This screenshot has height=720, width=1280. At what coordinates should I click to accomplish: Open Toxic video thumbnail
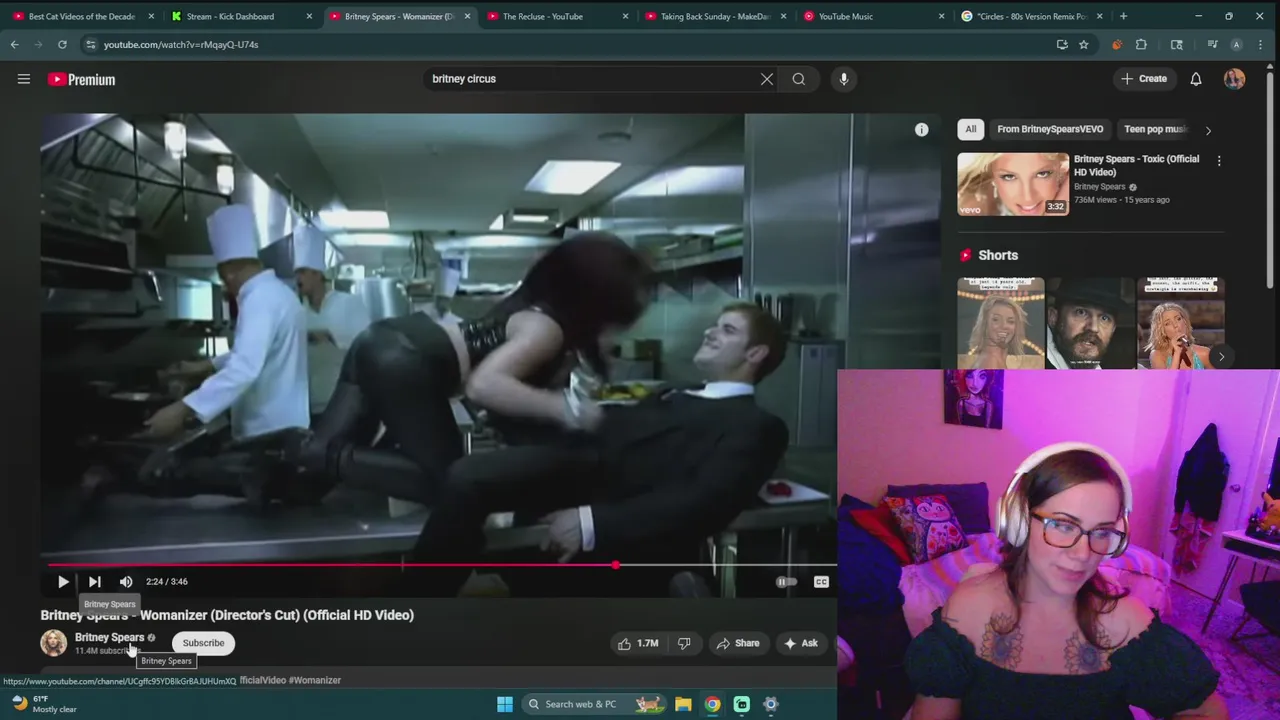tap(1013, 184)
